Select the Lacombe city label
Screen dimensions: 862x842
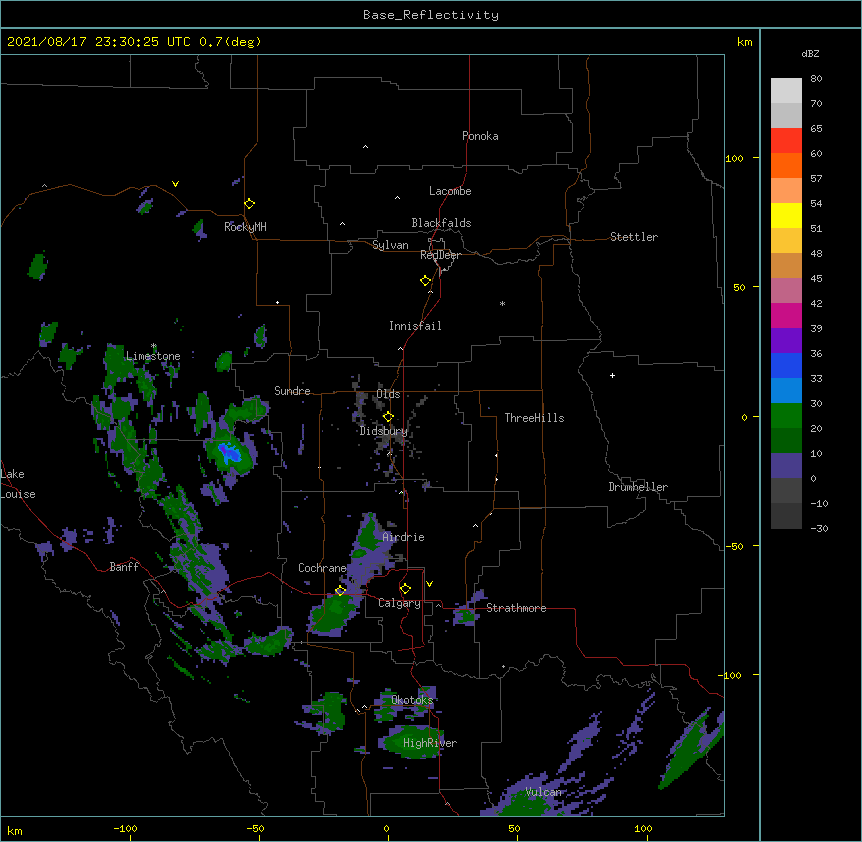450,191
